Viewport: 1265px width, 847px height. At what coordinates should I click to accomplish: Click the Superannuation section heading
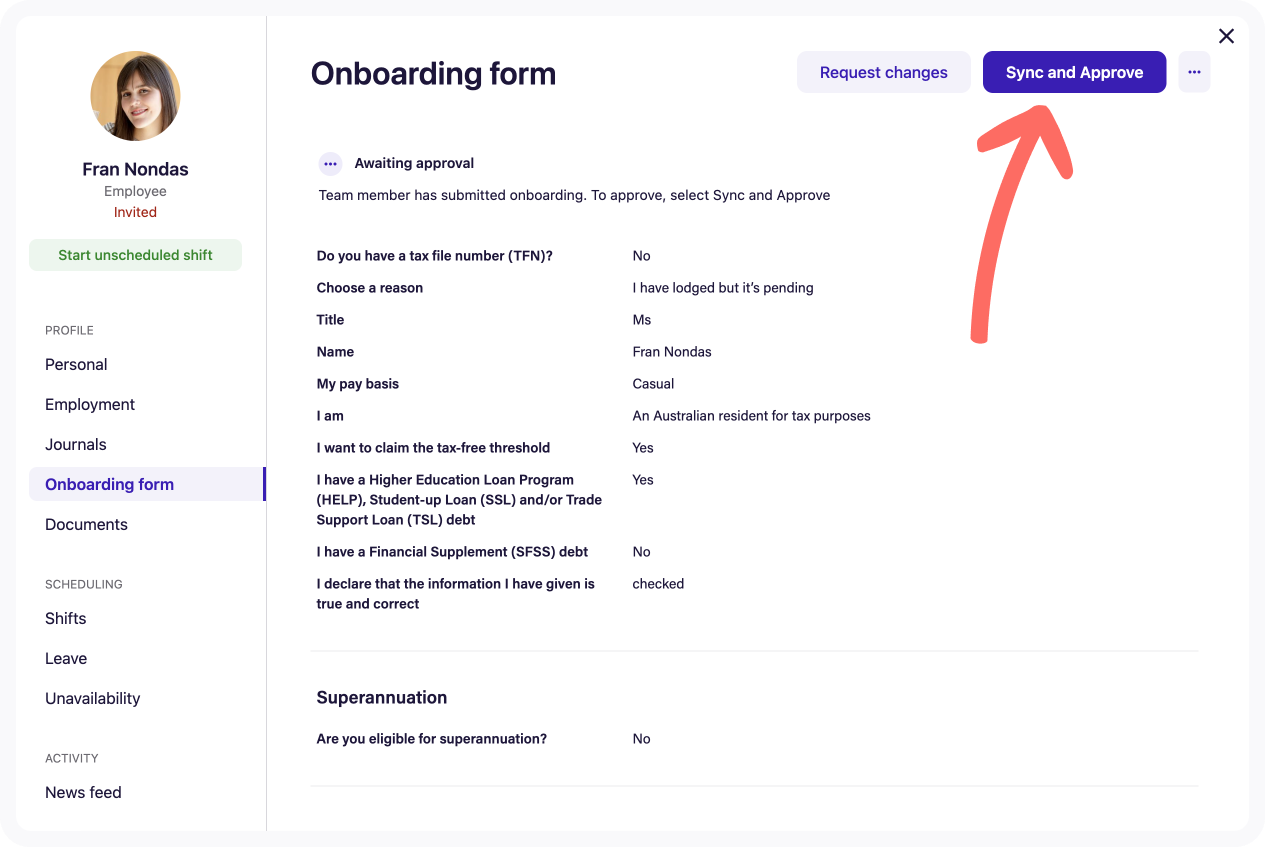[x=382, y=697]
